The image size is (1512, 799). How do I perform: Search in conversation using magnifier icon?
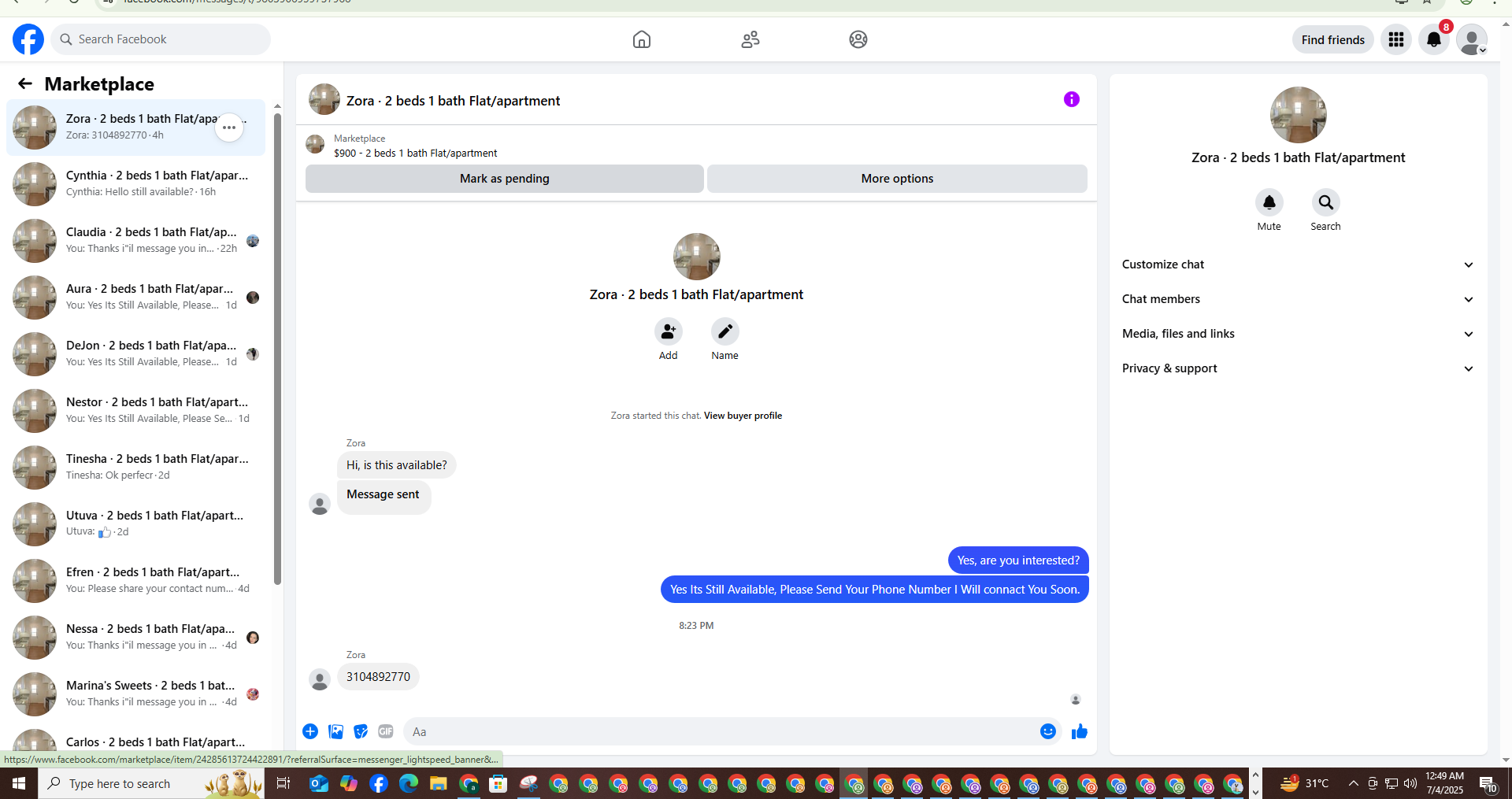[x=1325, y=202]
